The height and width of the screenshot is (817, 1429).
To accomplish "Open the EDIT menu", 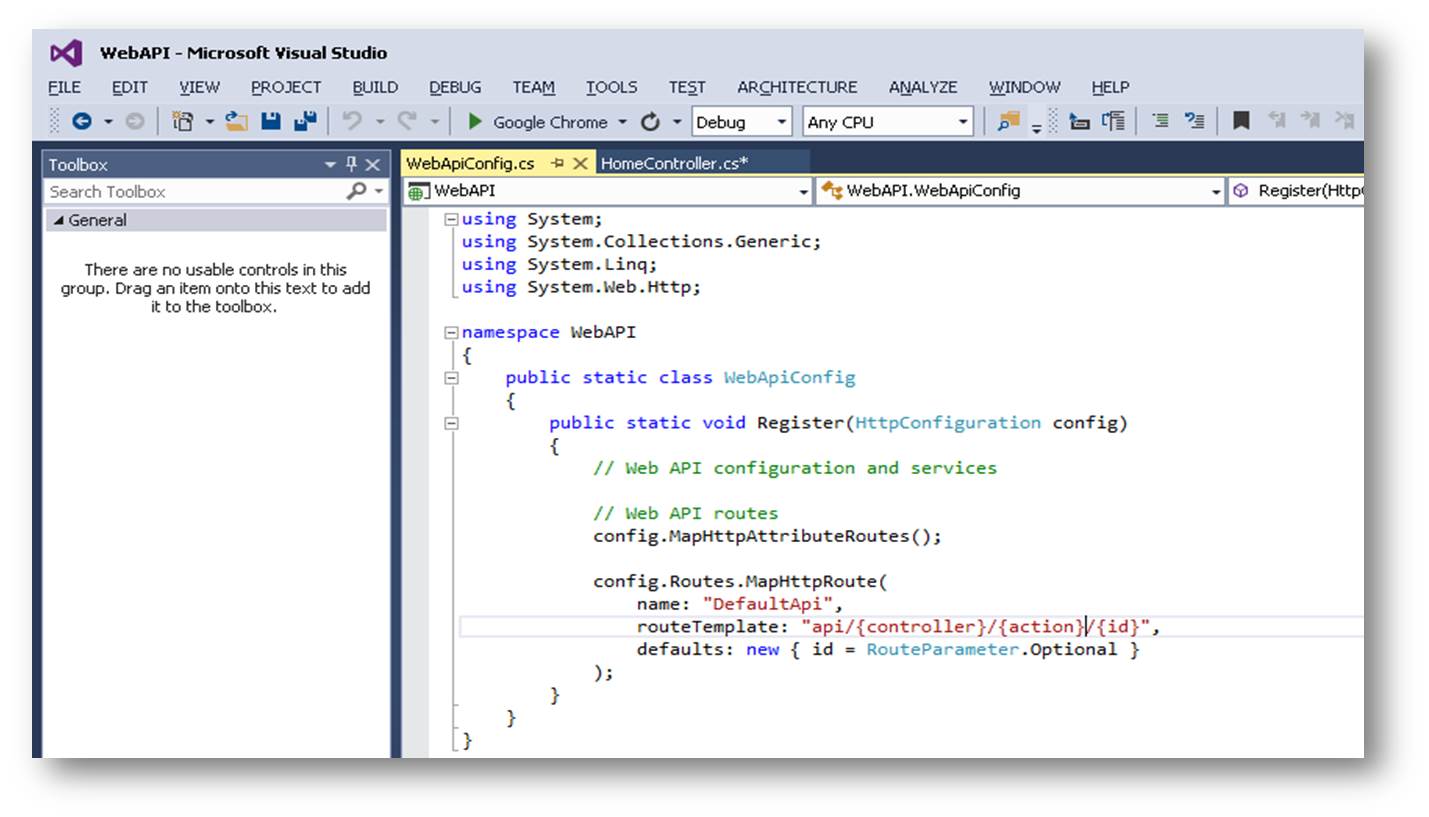I will 130,87.
